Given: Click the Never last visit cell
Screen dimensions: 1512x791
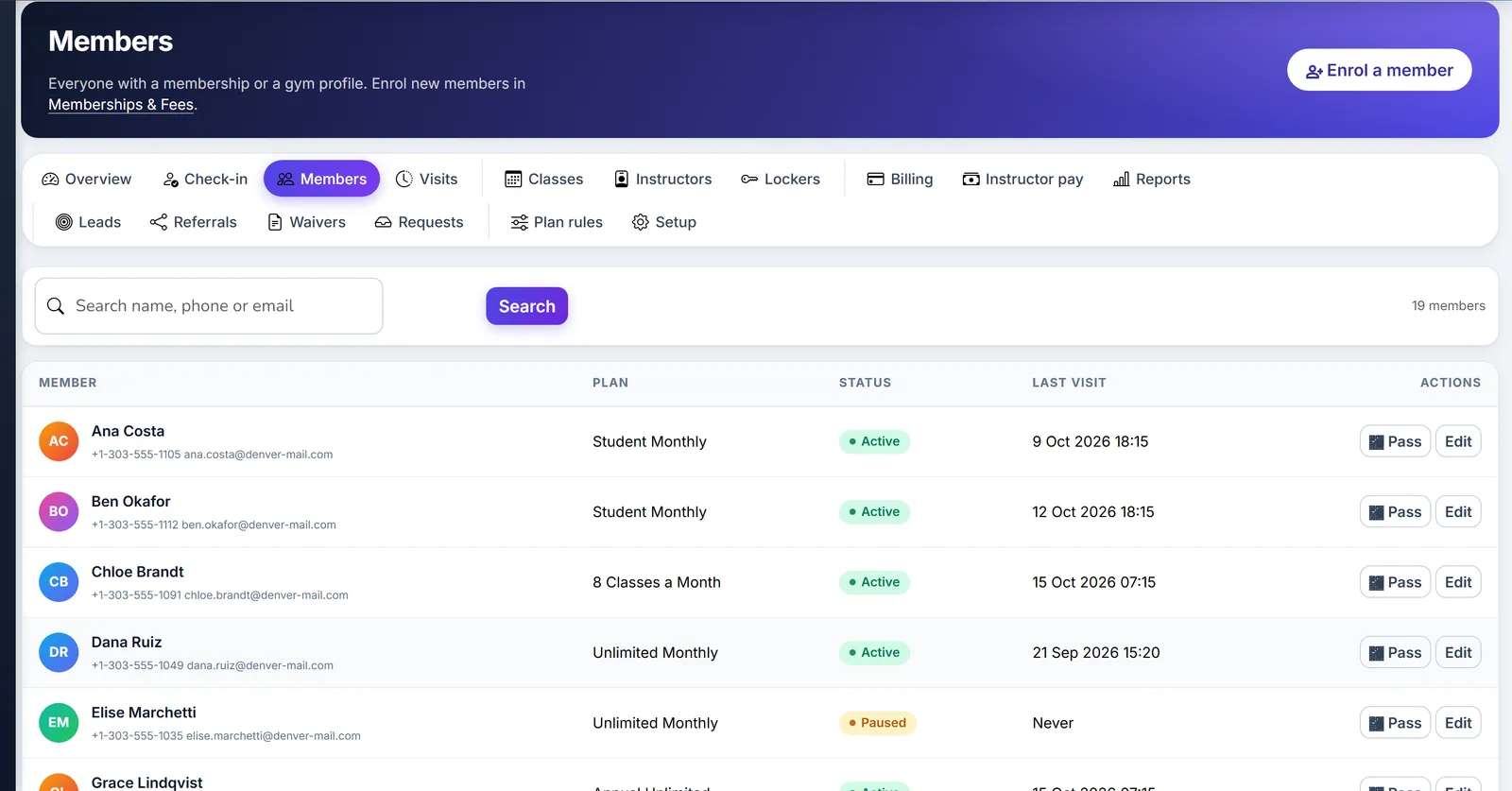Looking at the screenshot, I should click(1053, 723).
